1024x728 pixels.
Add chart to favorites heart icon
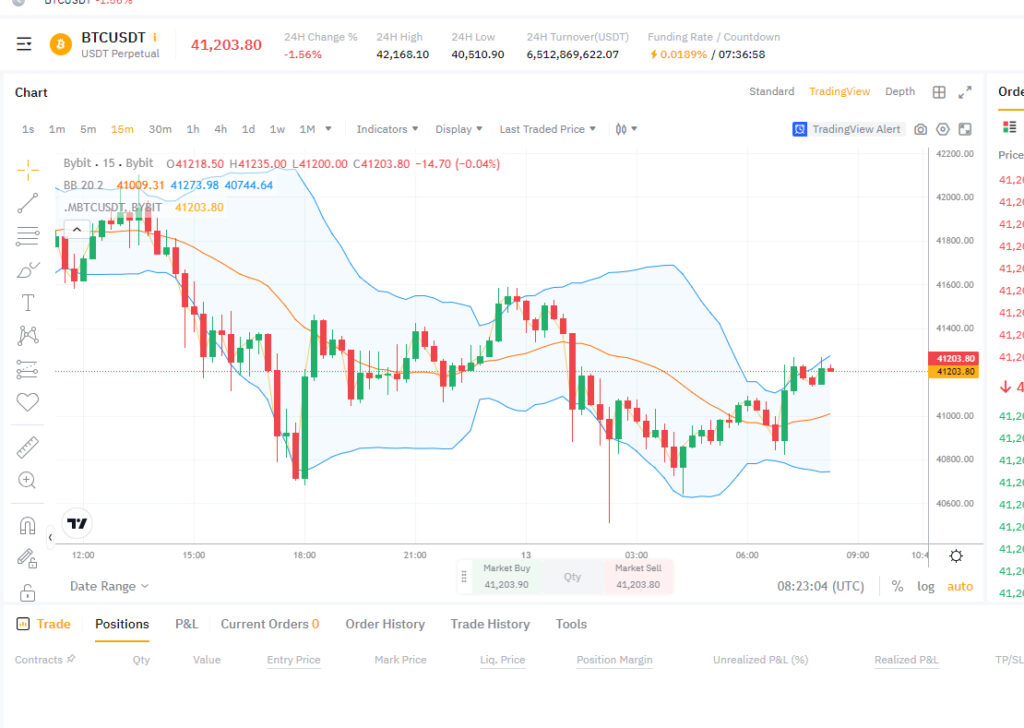(x=27, y=402)
